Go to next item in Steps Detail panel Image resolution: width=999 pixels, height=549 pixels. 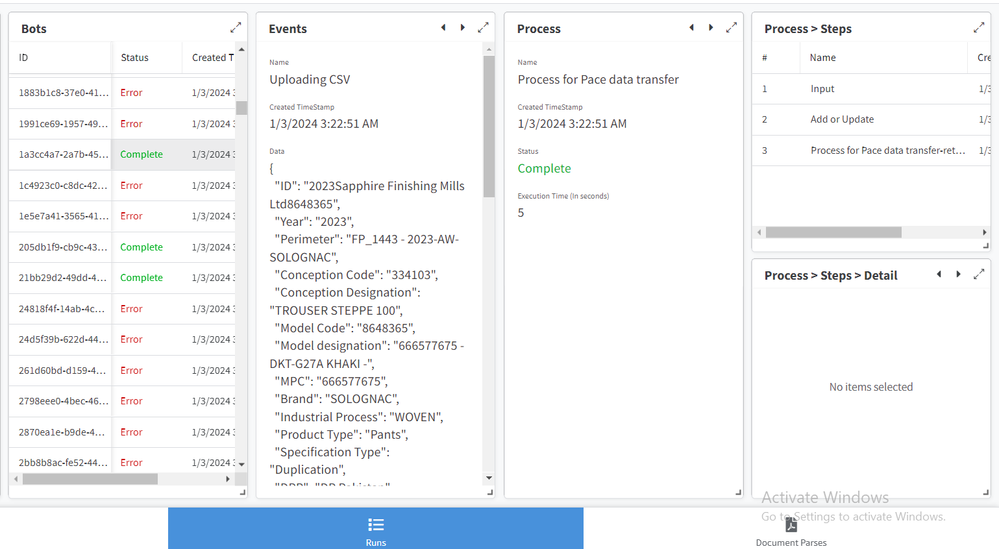[958, 274]
